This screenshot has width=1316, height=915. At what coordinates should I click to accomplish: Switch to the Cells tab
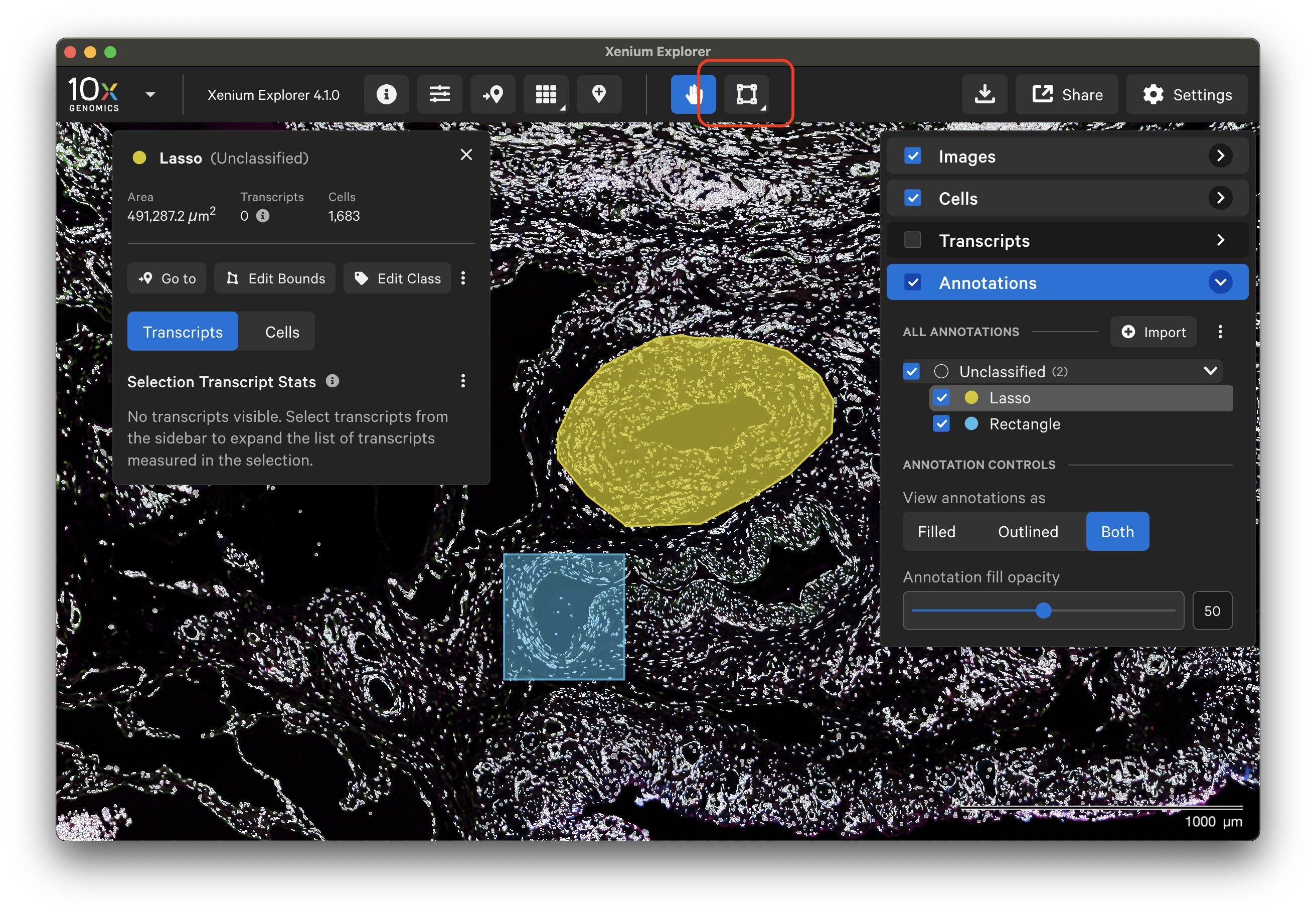282,332
